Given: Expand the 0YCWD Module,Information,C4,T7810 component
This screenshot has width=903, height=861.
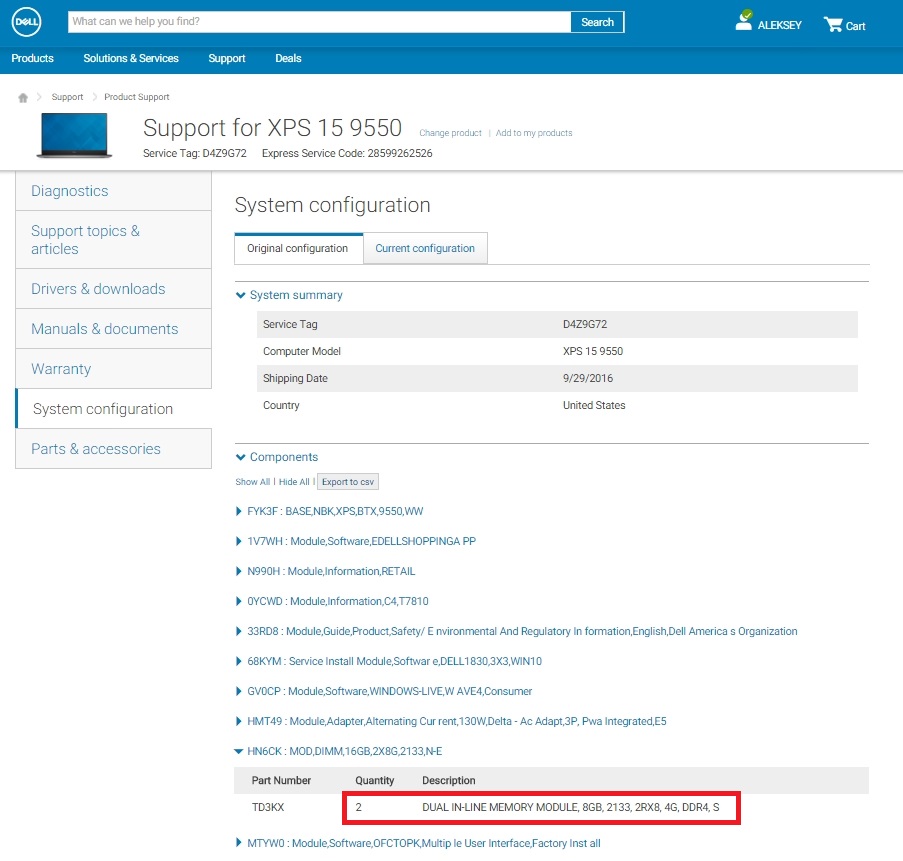Looking at the screenshot, I should click(x=333, y=601).
